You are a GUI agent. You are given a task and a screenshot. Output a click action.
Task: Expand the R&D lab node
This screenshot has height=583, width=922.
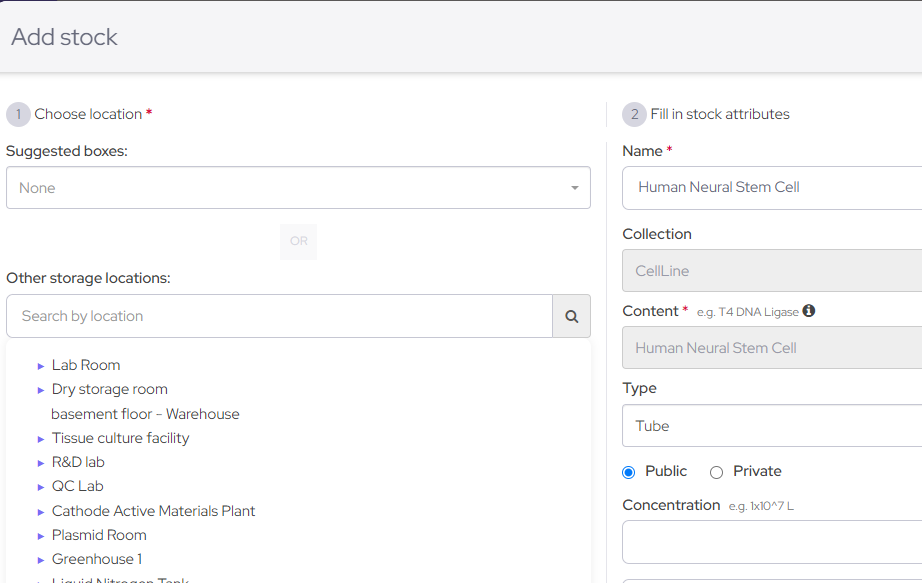click(40, 461)
